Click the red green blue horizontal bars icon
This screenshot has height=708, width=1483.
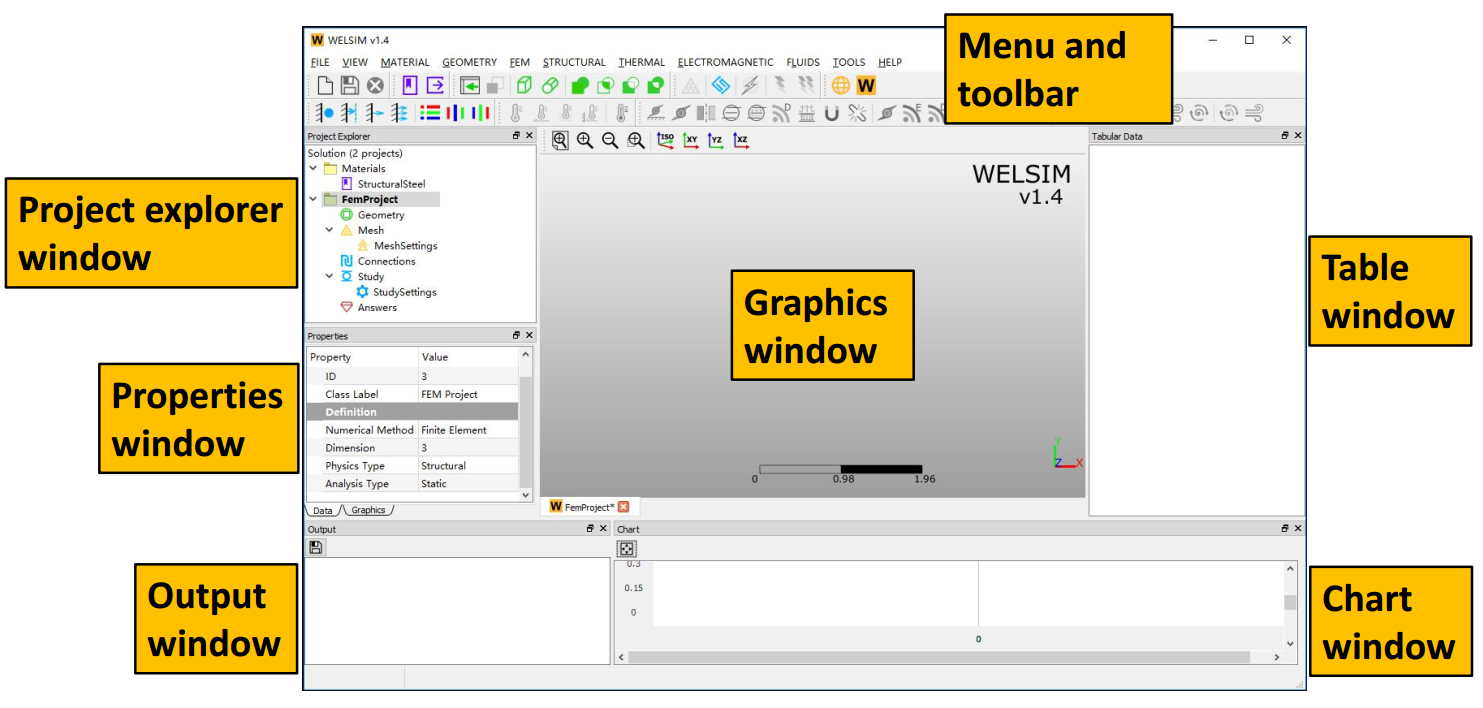(x=430, y=113)
